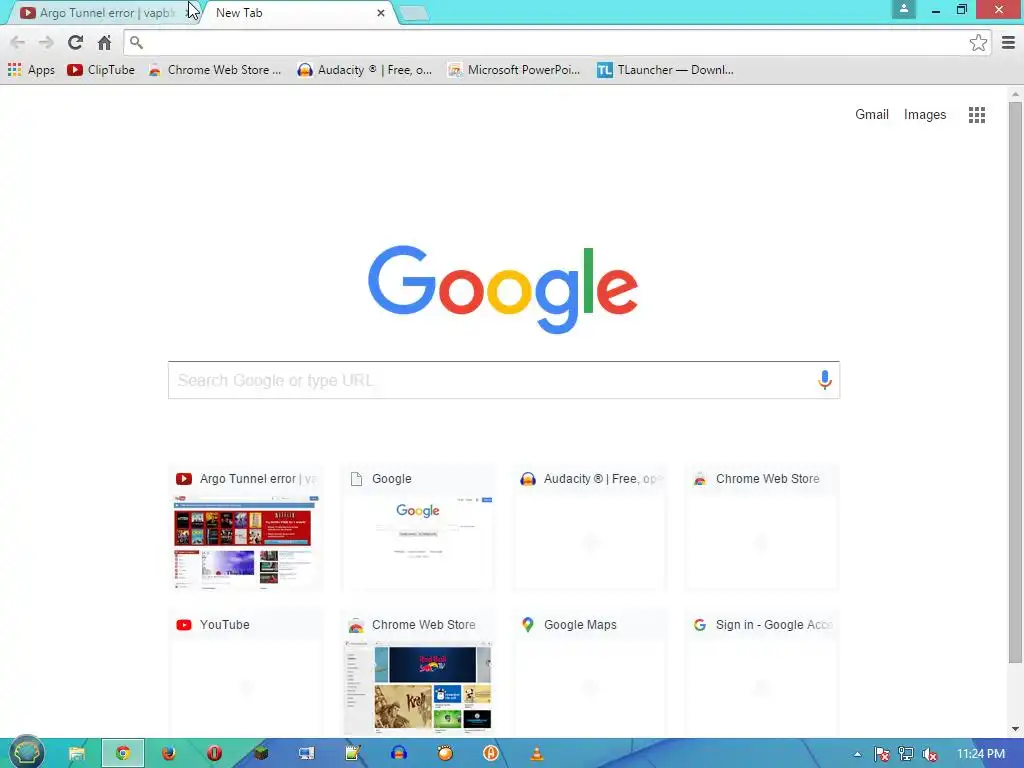Open the Microsoft PowerPoint bookmark
Screen dimensions: 1024x768
[x=514, y=70]
